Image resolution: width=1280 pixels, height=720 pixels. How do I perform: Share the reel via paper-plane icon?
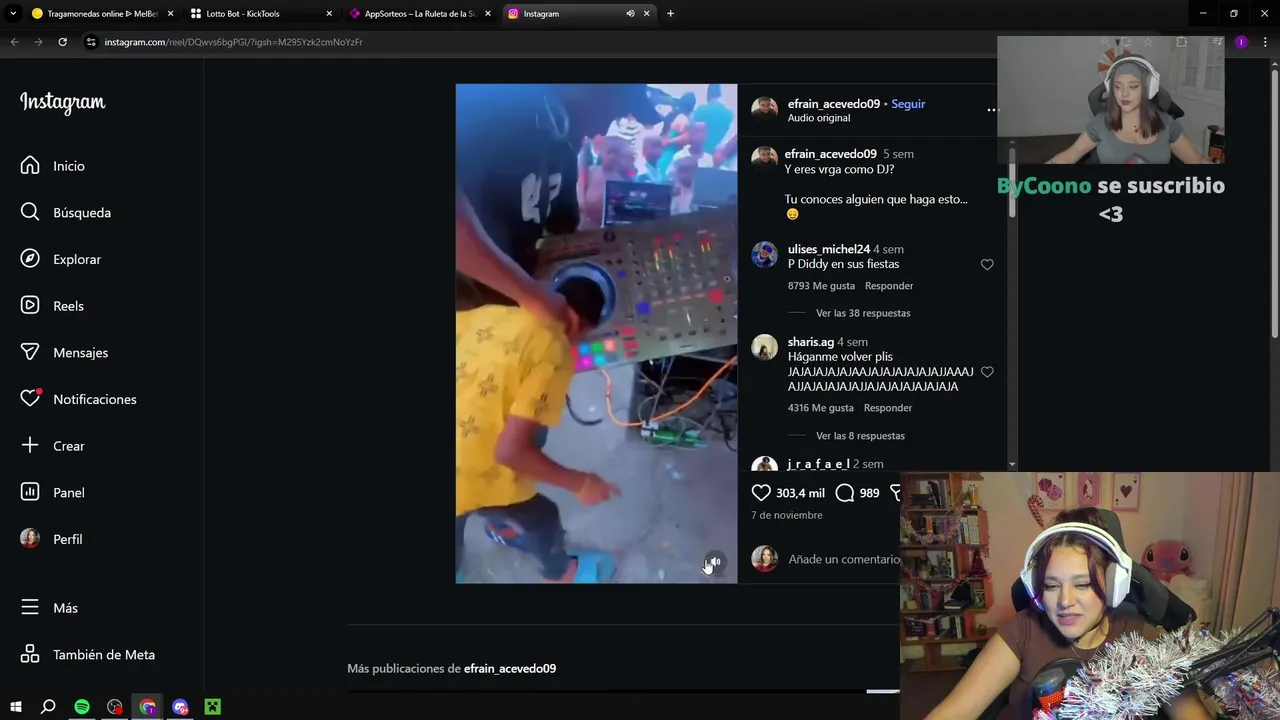[894, 492]
